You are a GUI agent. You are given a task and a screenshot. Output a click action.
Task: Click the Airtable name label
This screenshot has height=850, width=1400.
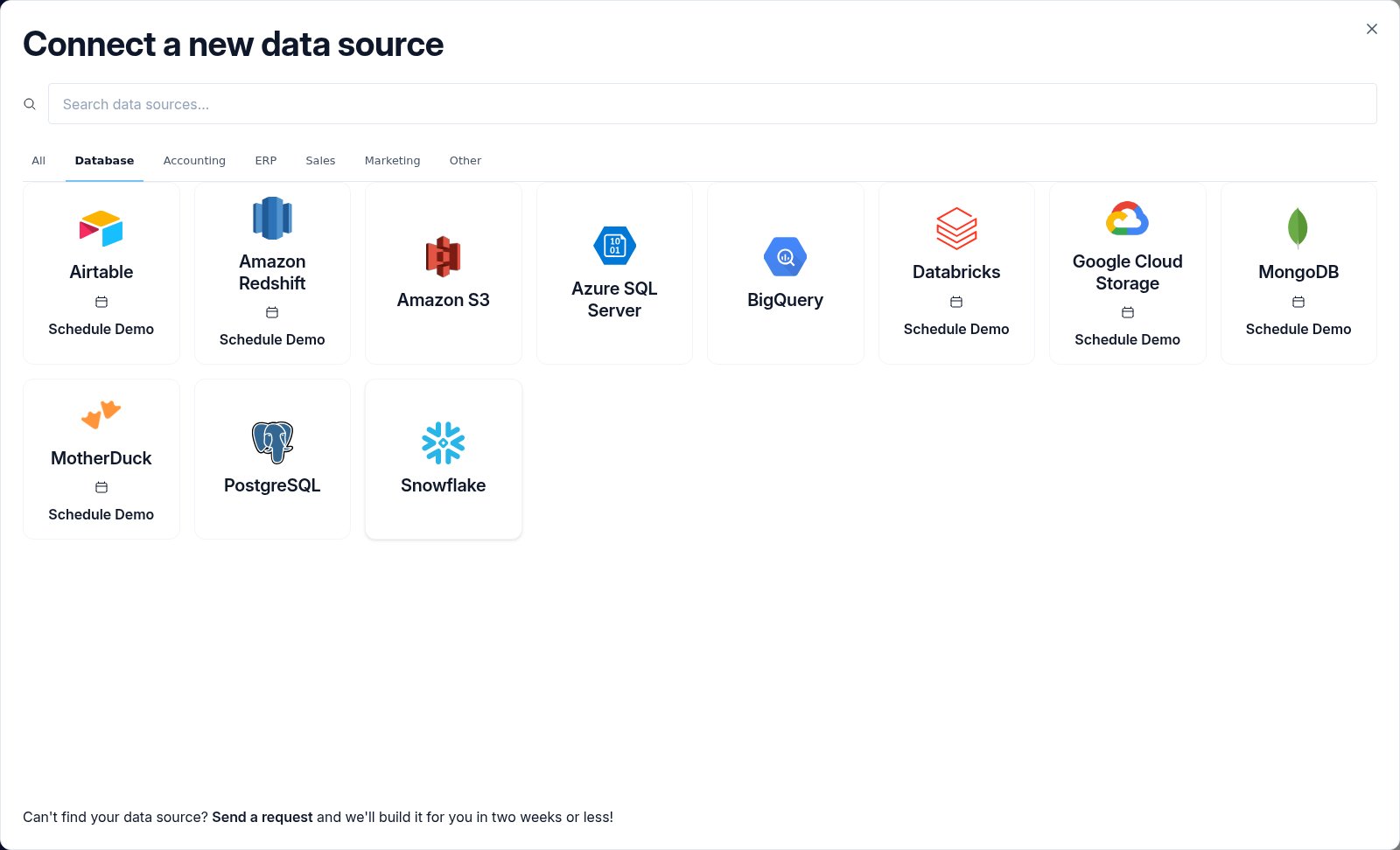click(x=101, y=272)
